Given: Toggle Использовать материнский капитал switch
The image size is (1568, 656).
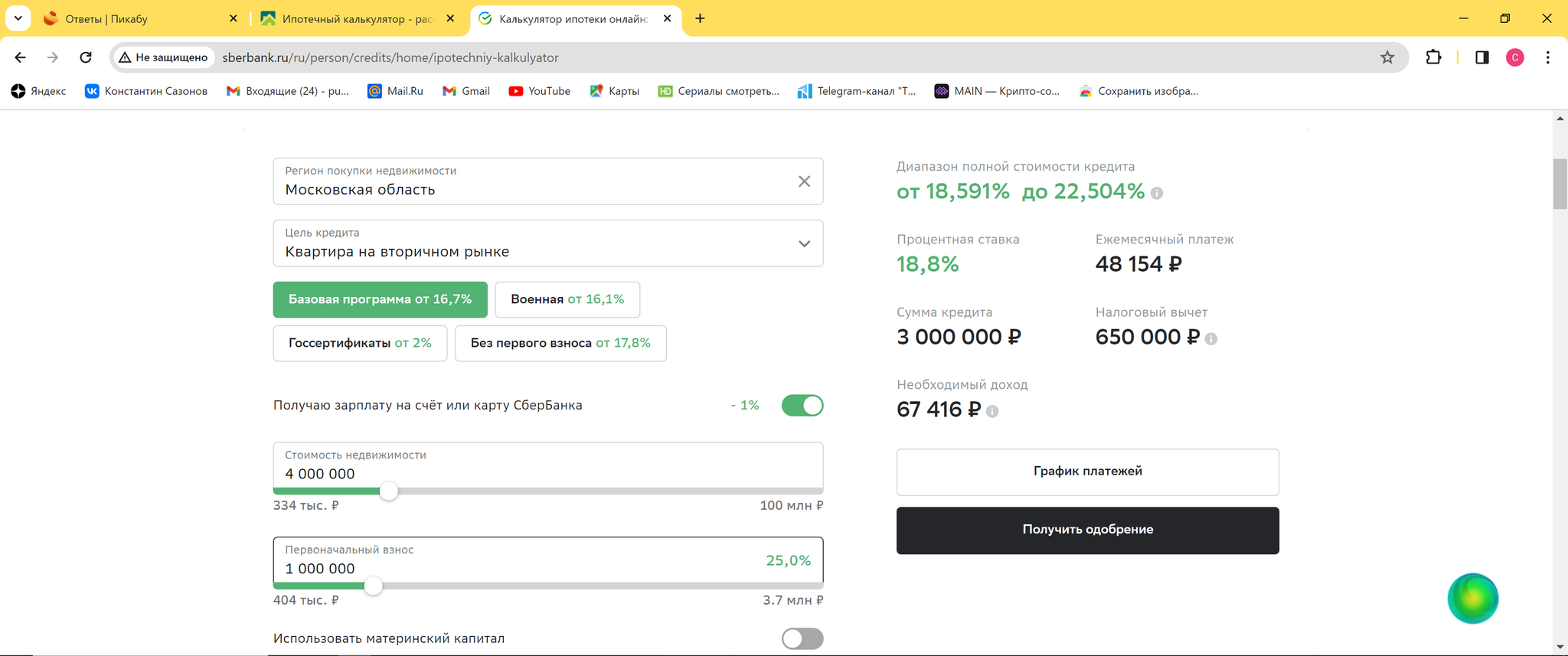Looking at the screenshot, I should tap(802, 638).
